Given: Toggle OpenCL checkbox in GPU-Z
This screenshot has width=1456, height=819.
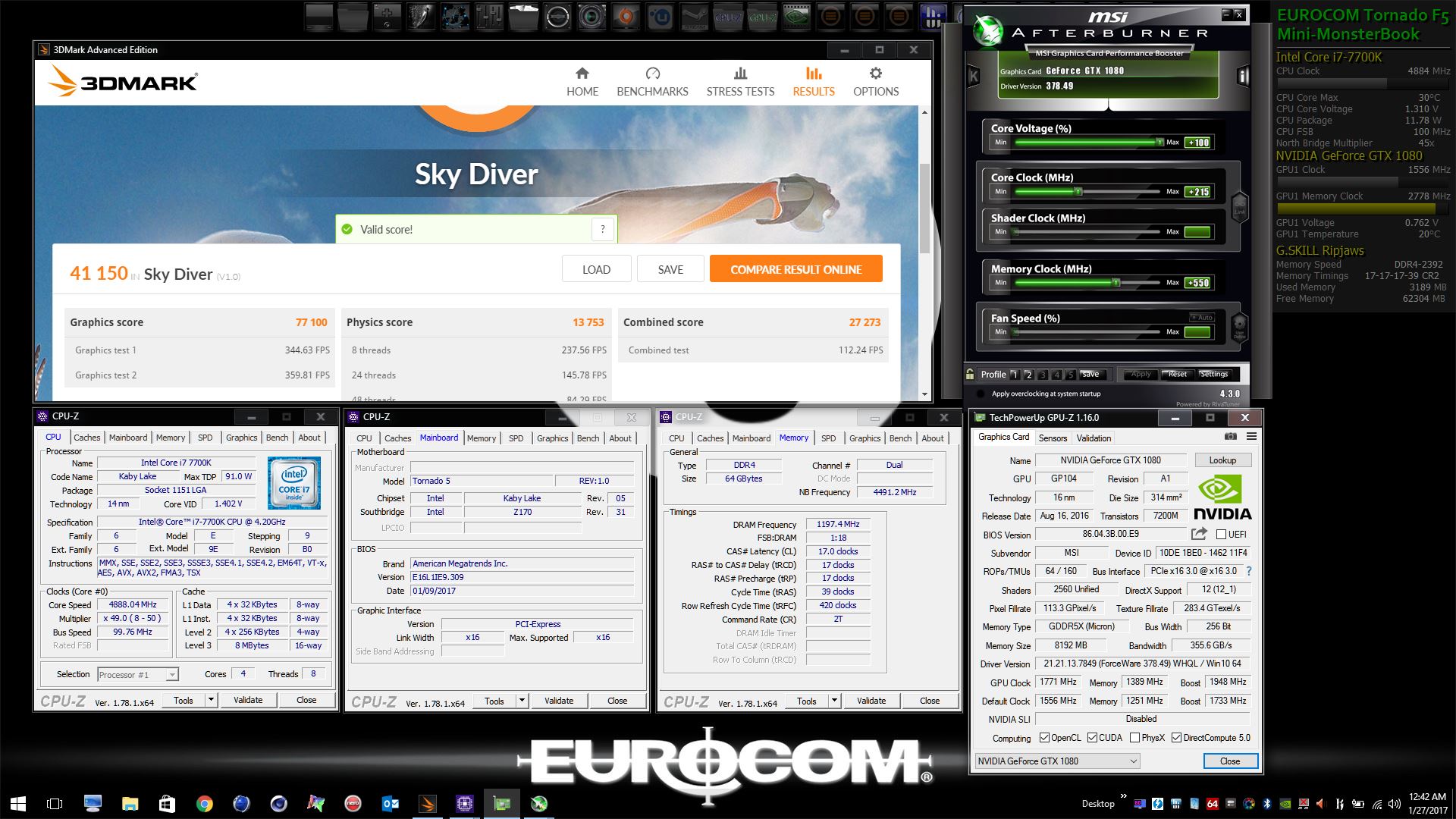Looking at the screenshot, I should click(1044, 738).
